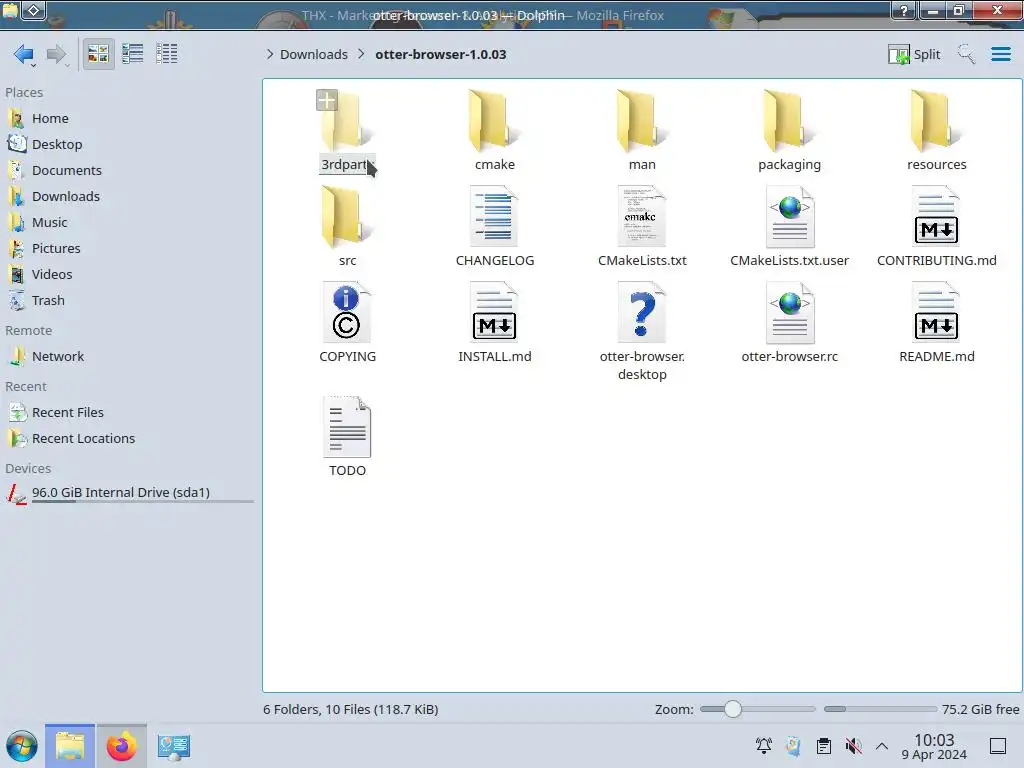This screenshot has width=1024, height=768.
Task: Select the COPYING license file icon
Action: 347,312
